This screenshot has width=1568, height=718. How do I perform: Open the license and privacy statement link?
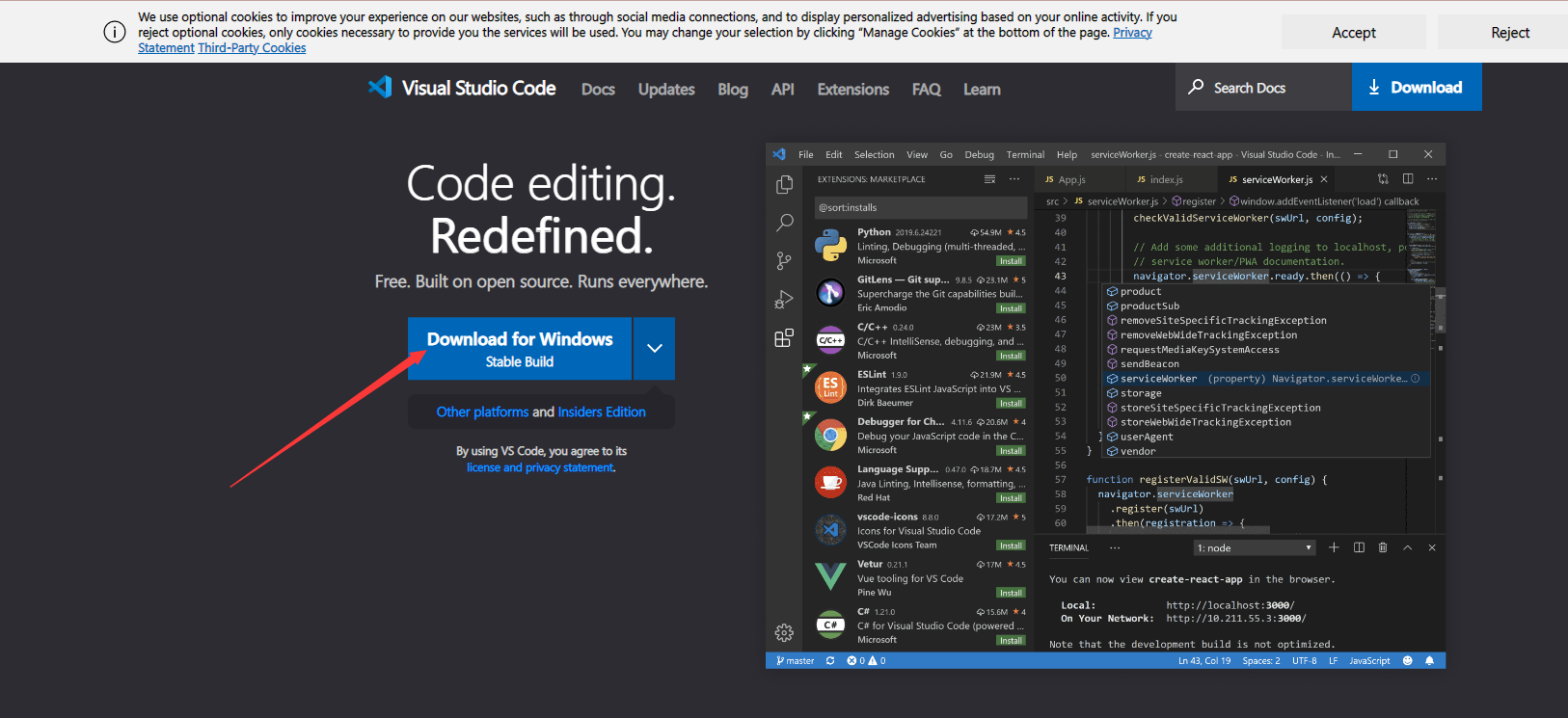[540, 467]
